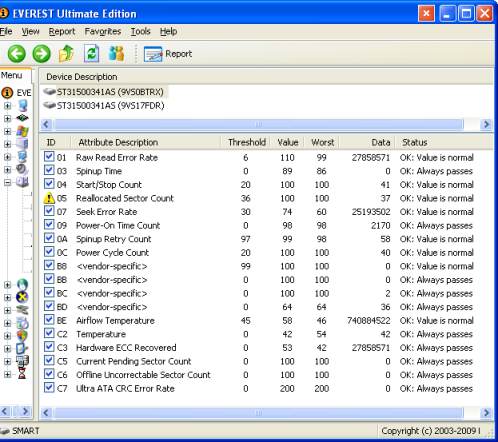
Task: Select the Database icon in the tree
Action: coord(22,361)
